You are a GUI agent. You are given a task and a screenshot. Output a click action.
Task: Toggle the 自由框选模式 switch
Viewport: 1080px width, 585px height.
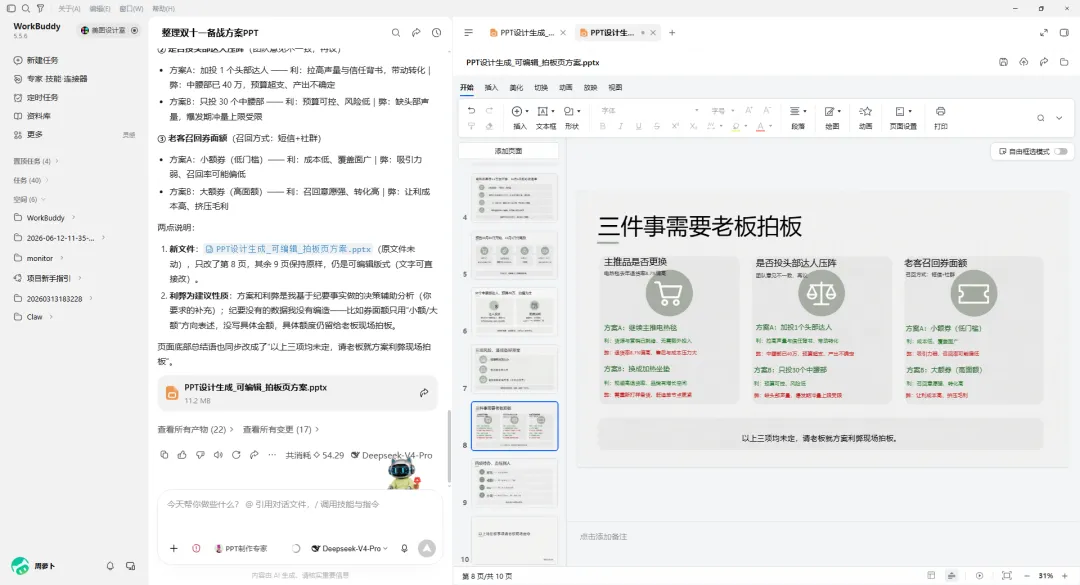pyautogui.click(x=1061, y=152)
